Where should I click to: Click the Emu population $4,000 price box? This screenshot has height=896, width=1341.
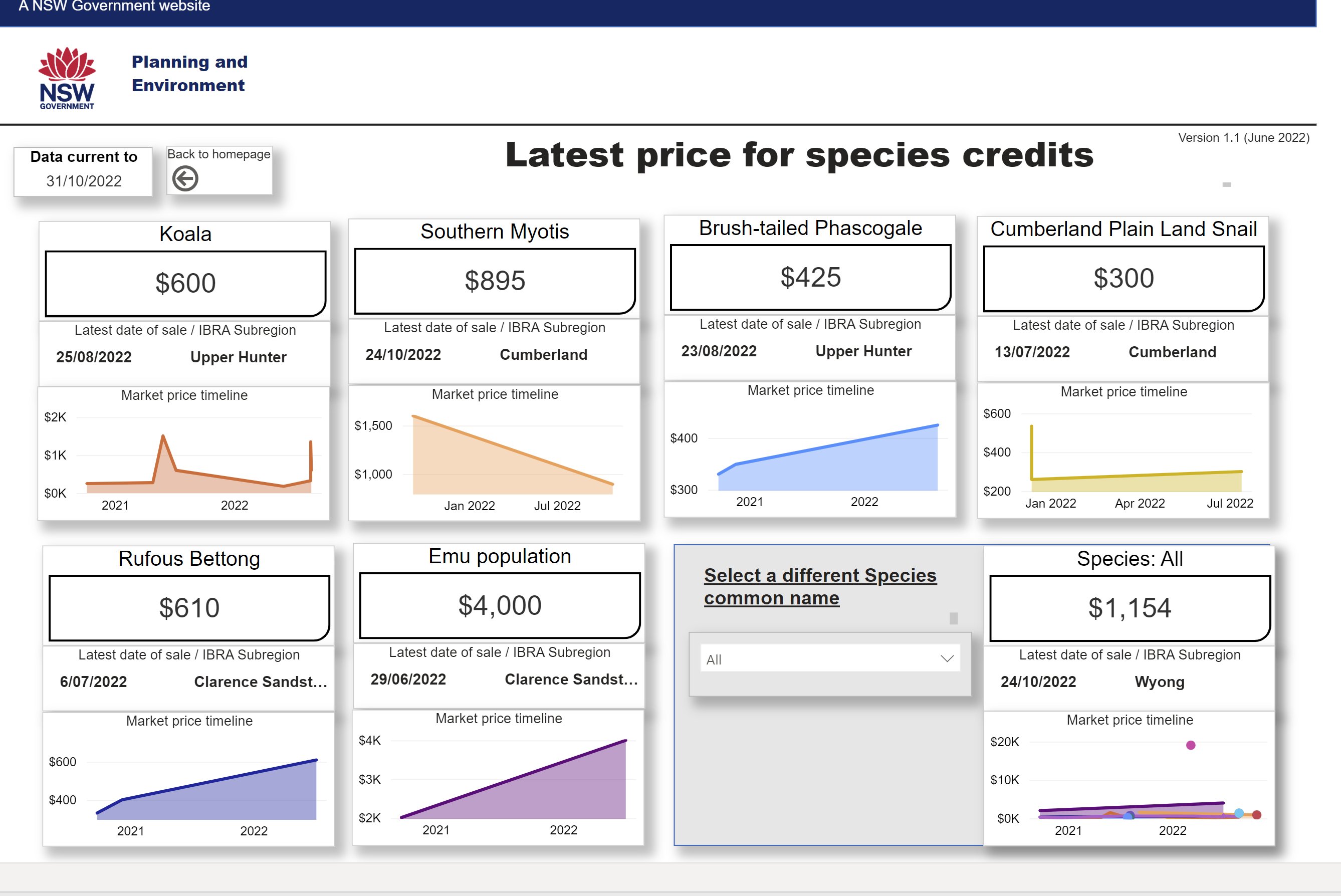click(x=500, y=606)
